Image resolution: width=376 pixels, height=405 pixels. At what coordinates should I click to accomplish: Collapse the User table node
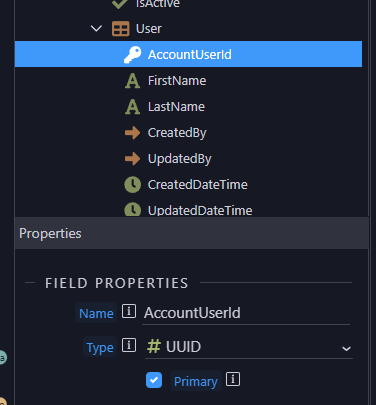click(x=96, y=29)
